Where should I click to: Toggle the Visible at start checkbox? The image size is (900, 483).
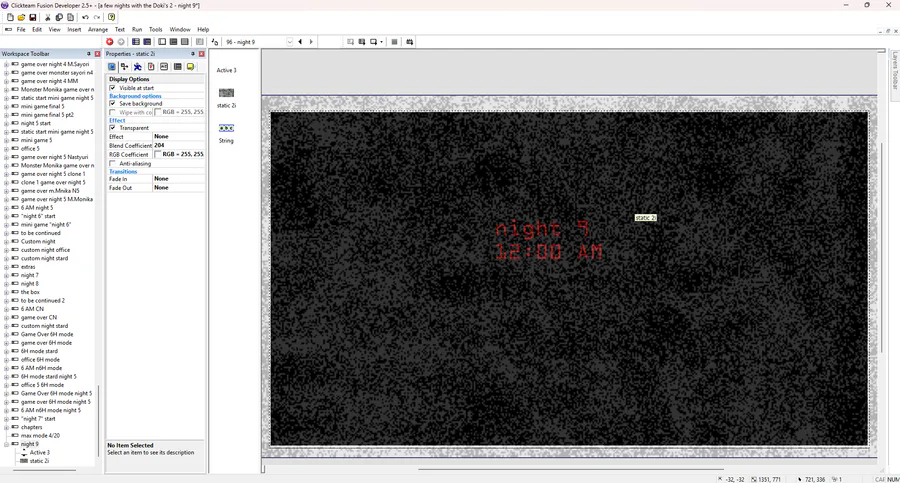[112, 88]
